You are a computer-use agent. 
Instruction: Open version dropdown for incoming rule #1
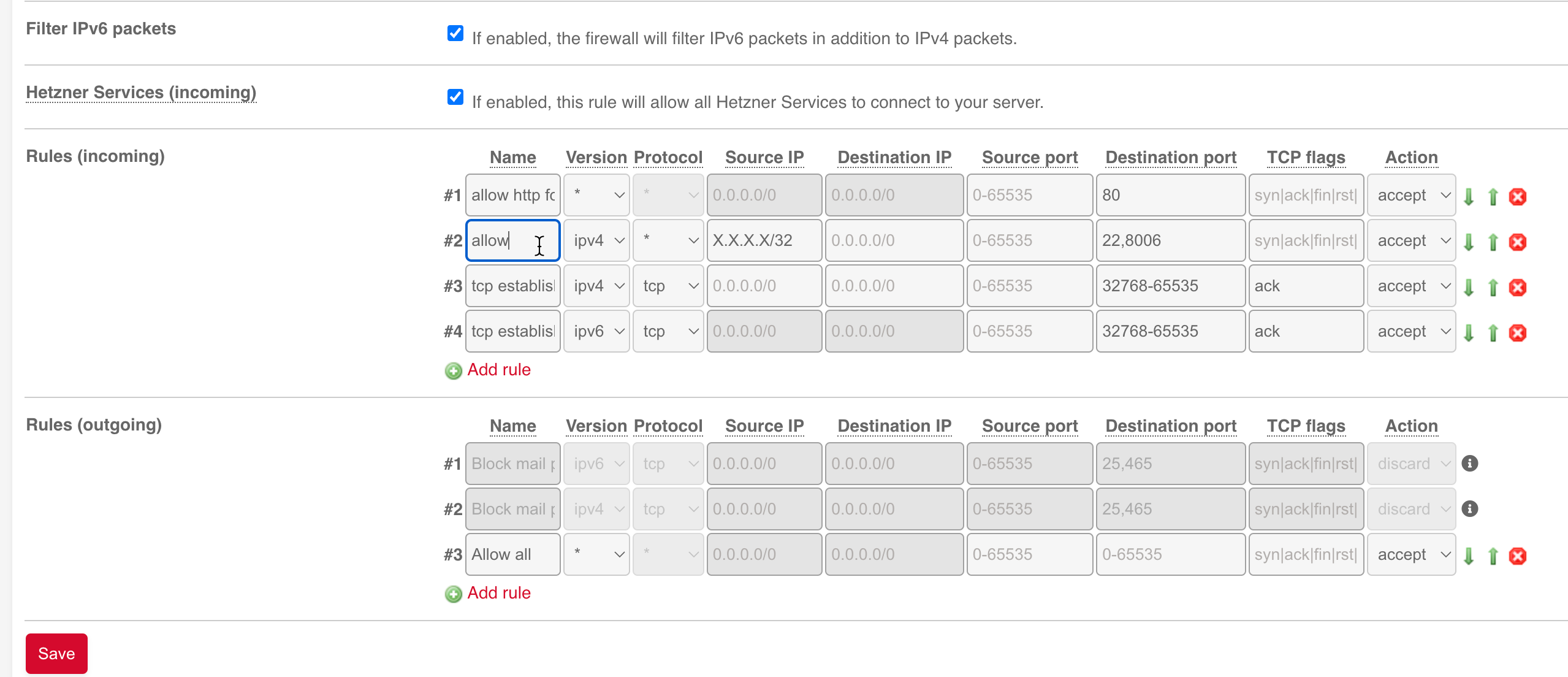coord(596,195)
